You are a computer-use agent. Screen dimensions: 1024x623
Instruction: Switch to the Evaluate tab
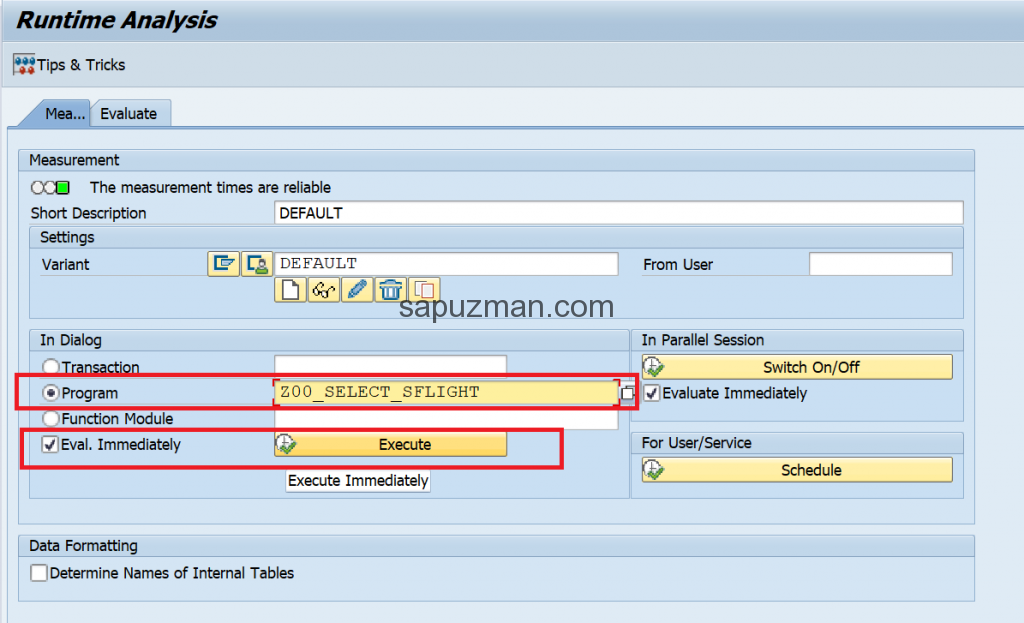click(130, 112)
